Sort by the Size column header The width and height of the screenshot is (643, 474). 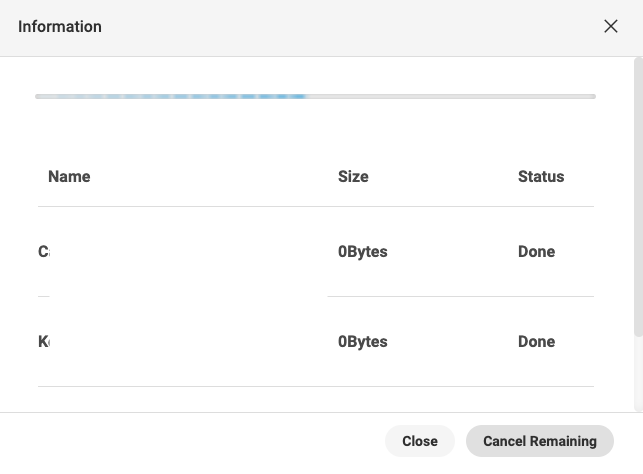pyautogui.click(x=353, y=177)
